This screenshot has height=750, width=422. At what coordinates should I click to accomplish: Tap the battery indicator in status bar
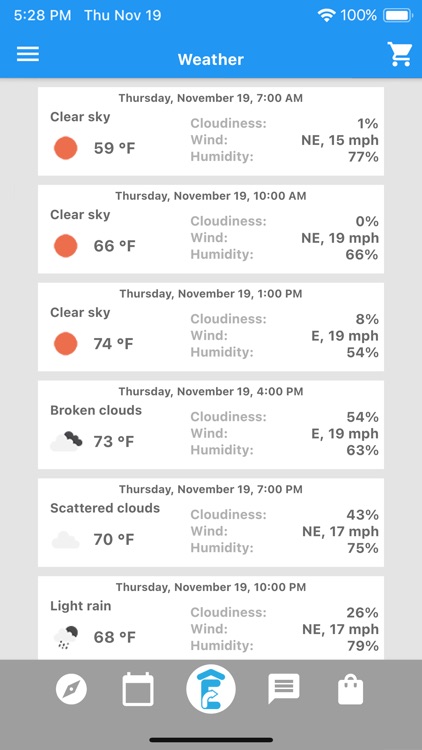[398, 15]
